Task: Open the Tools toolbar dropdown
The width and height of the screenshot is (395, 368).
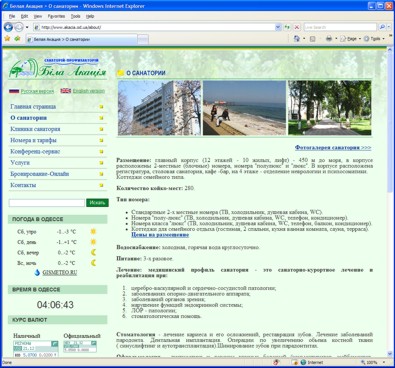Action: coord(374,39)
